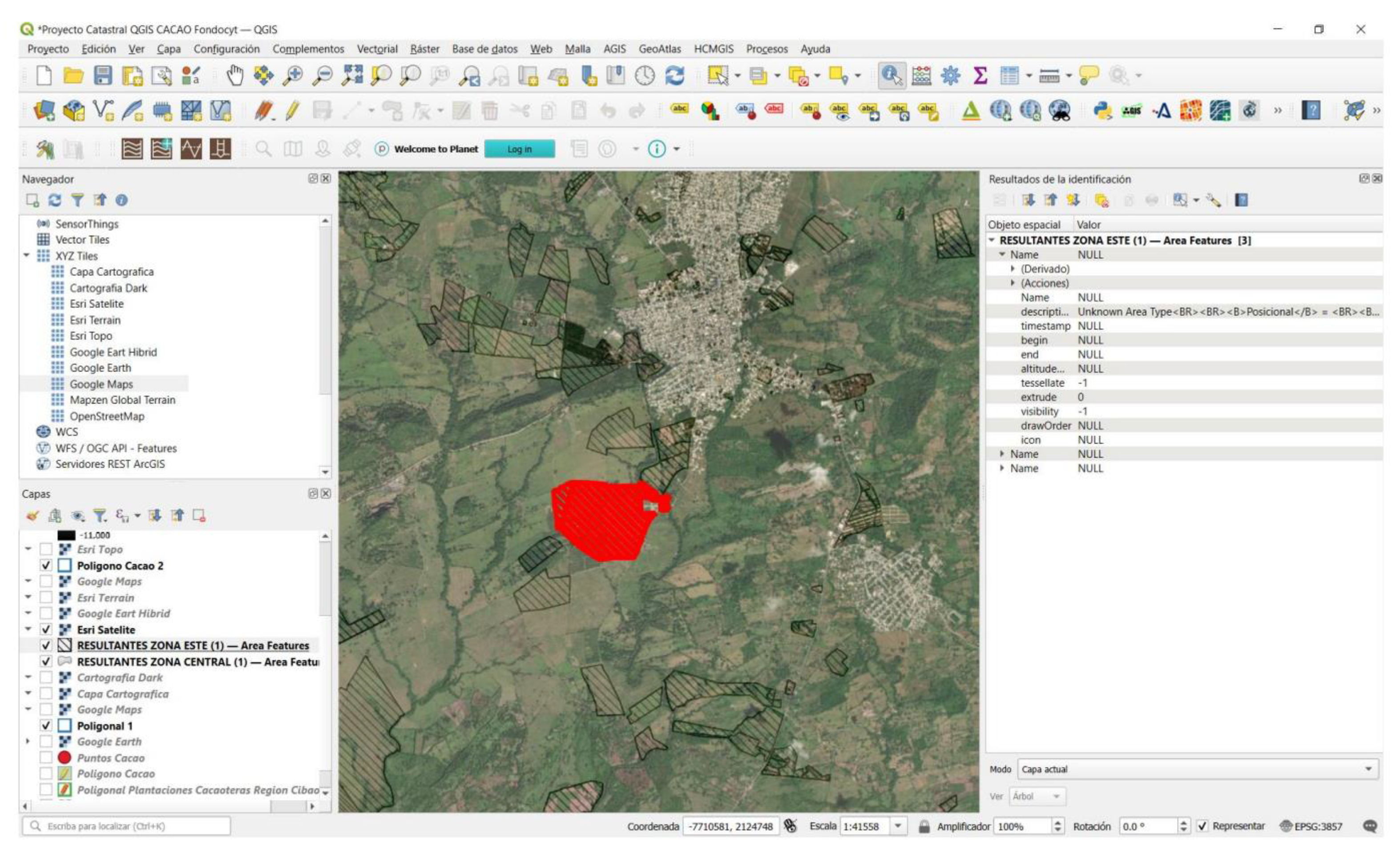Image resolution: width=1400 pixels, height=864 pixels.
Task: Click the Save Project floppy disk icon
Action: click(x=103, y=76)
